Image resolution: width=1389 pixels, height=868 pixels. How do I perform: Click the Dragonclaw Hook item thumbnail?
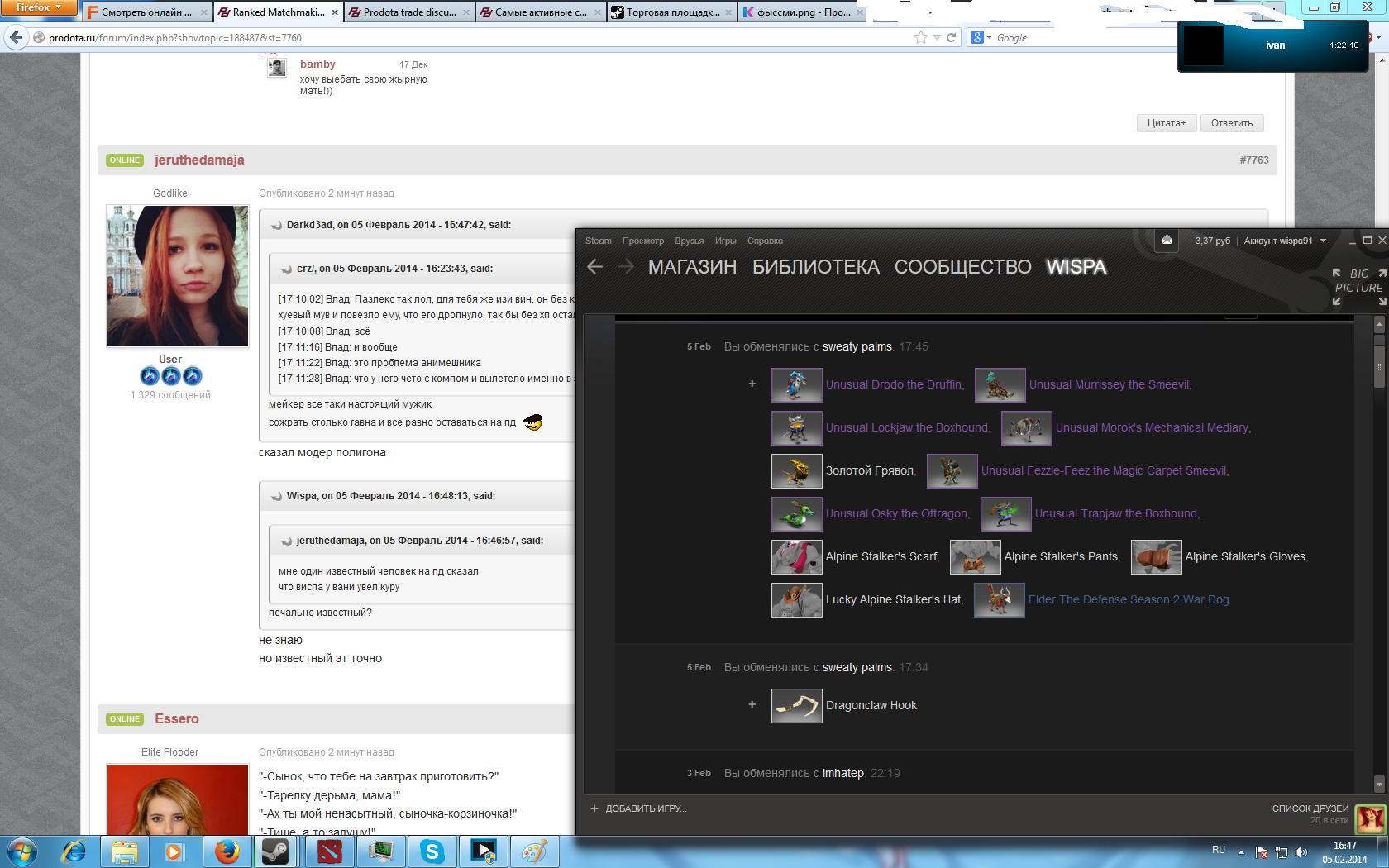796,706
